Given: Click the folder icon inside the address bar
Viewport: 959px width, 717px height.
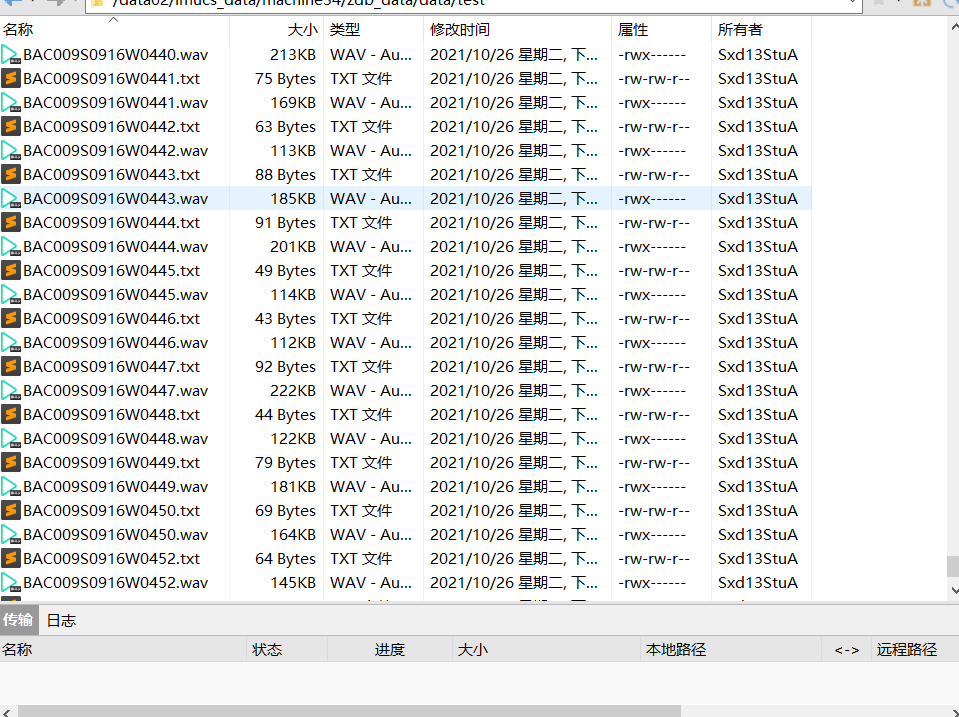Looking at the screenshot, I should pyautogui.click(x=96, y=4).
